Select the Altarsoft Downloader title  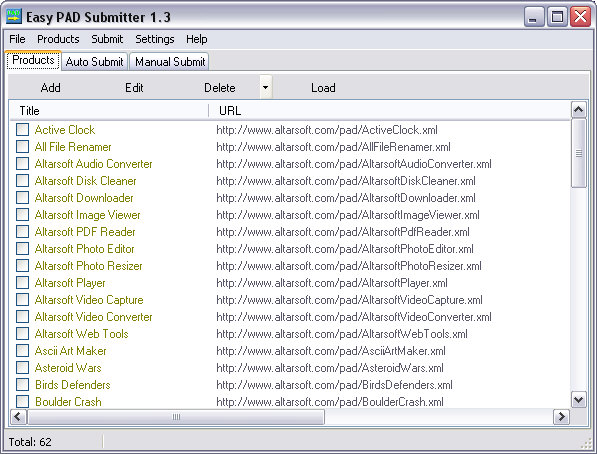click(x=84, y=198)
